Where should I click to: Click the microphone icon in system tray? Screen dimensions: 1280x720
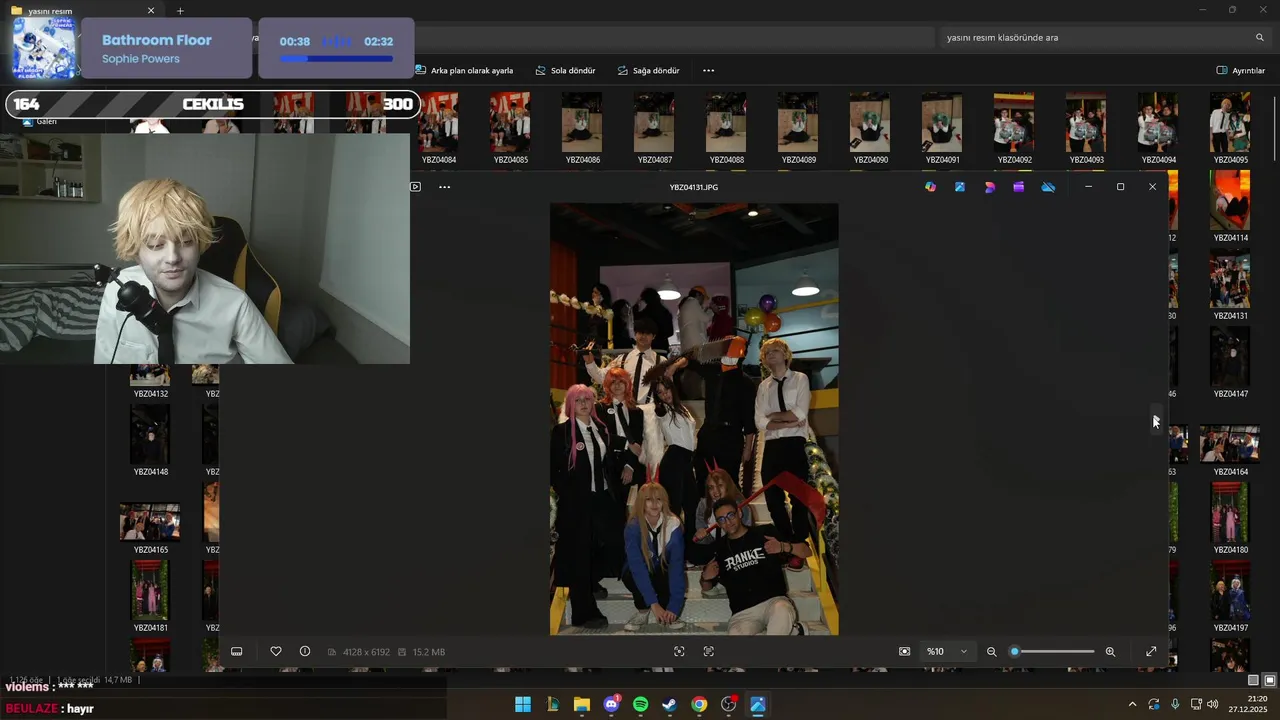[x=1175, y=704]
